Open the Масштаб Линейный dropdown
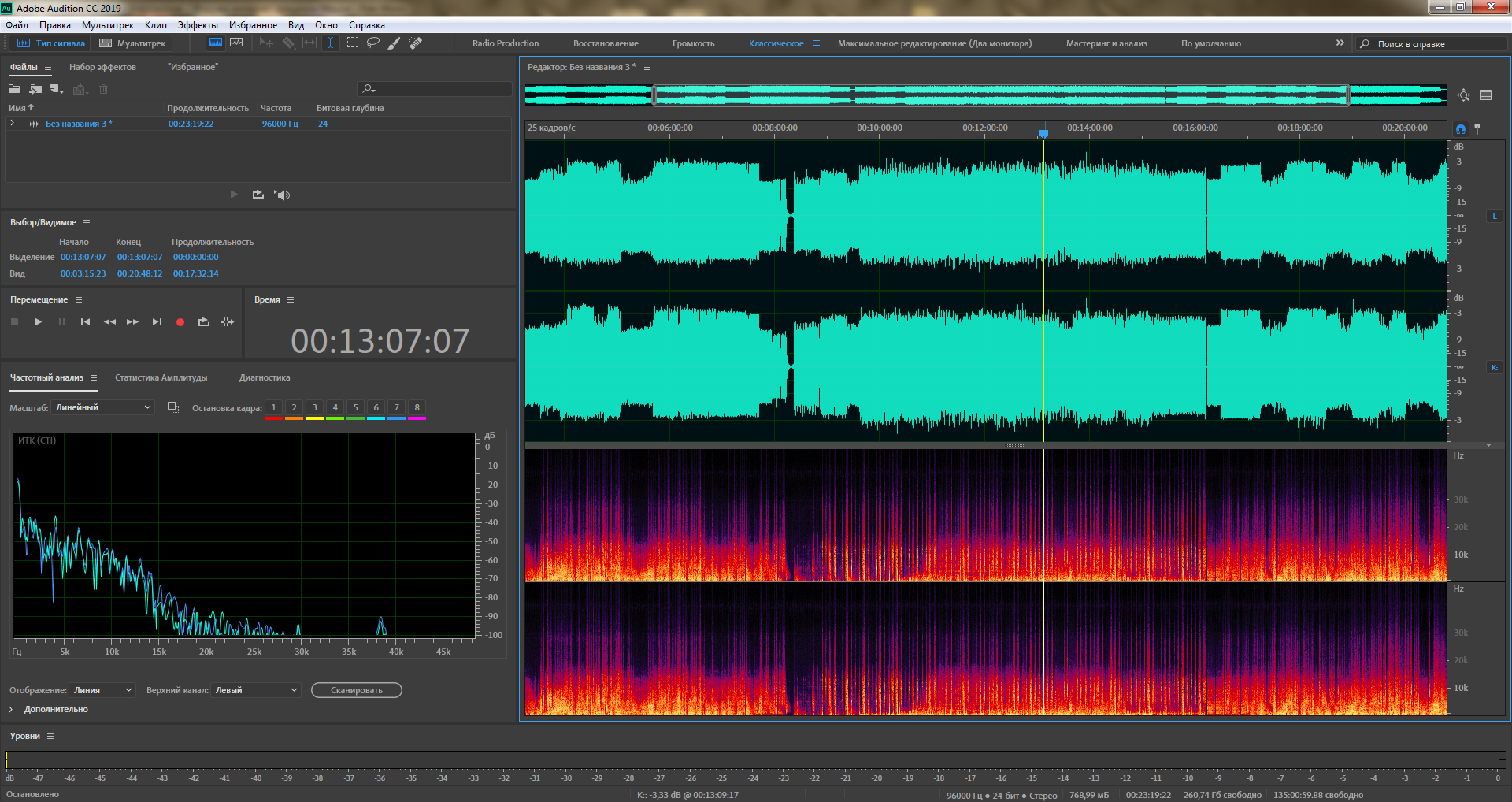Screen dimensions: 1512x802 (x=102, y=407)
